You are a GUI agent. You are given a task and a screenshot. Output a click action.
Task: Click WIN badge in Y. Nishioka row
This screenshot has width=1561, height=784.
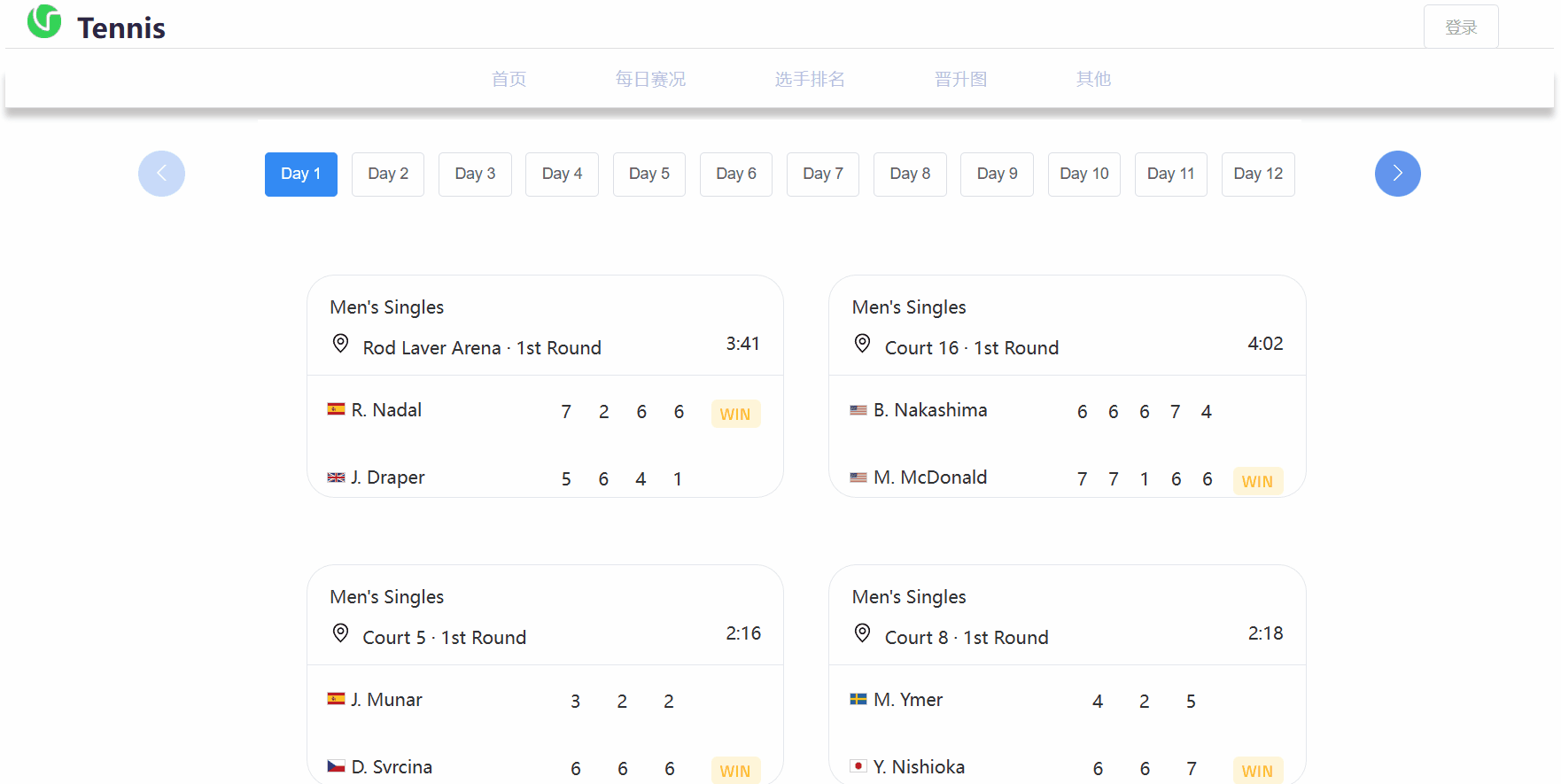pyautogui.click(x=1257, y=771)
